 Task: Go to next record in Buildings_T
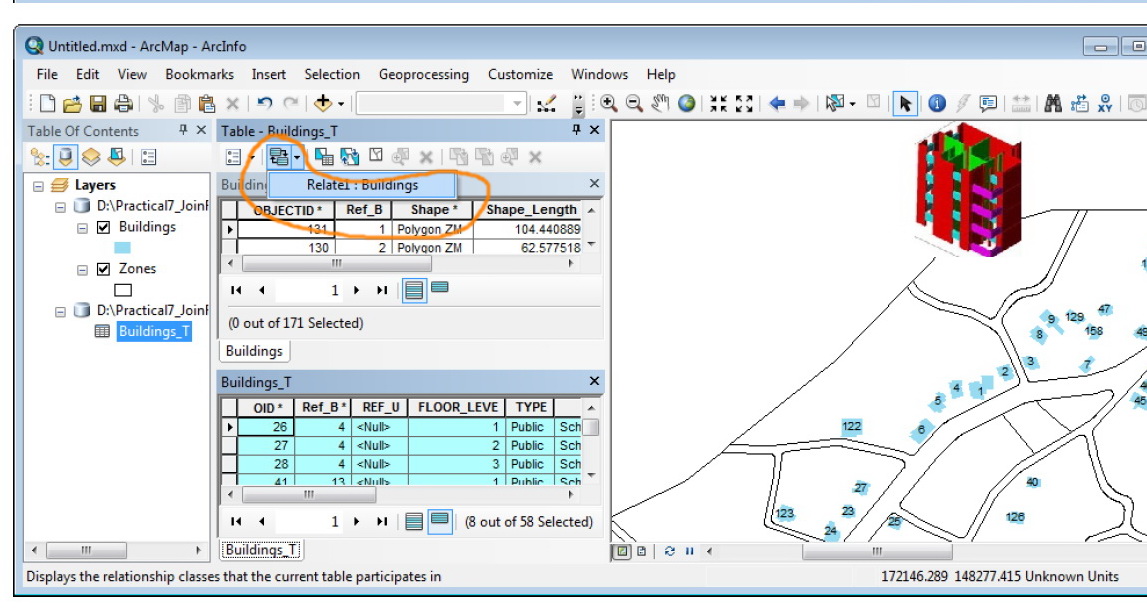click(356, 522)
